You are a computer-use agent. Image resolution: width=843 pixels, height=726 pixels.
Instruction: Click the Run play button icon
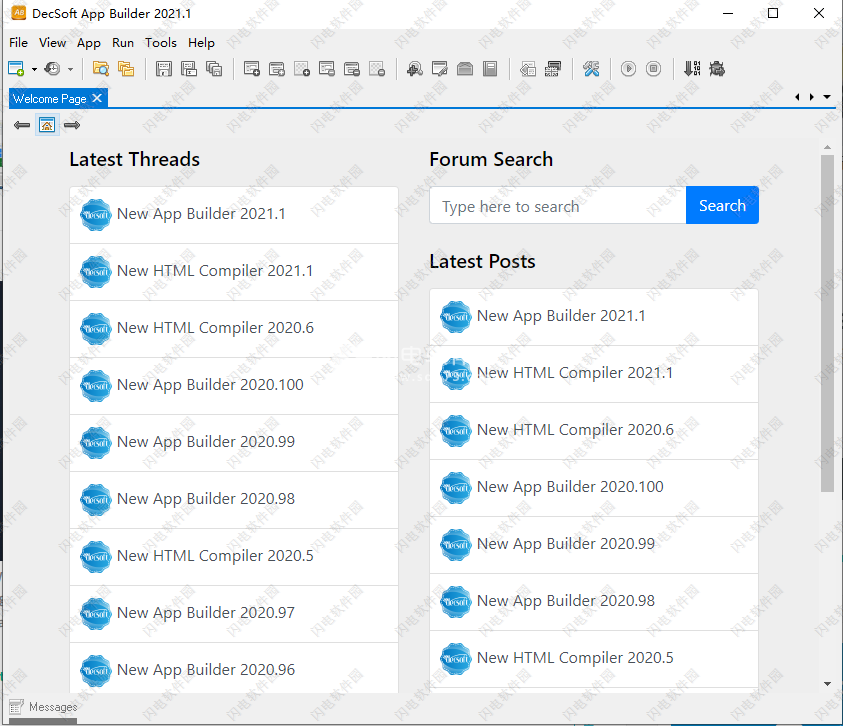pyautogui.click(x=628, y=69)
